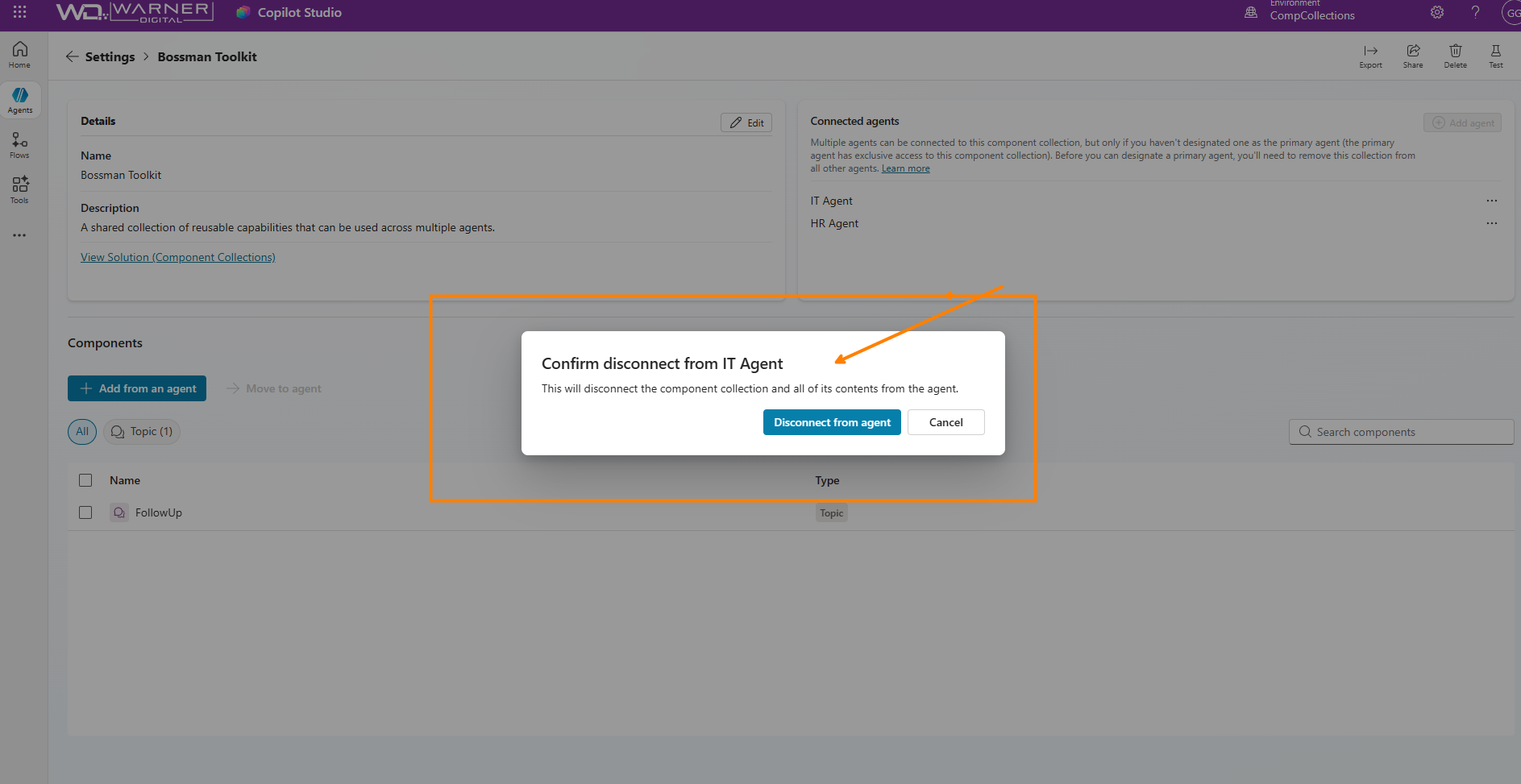Click the Bossman Toolkit name value
The image size is (1521, 784).
121,175
